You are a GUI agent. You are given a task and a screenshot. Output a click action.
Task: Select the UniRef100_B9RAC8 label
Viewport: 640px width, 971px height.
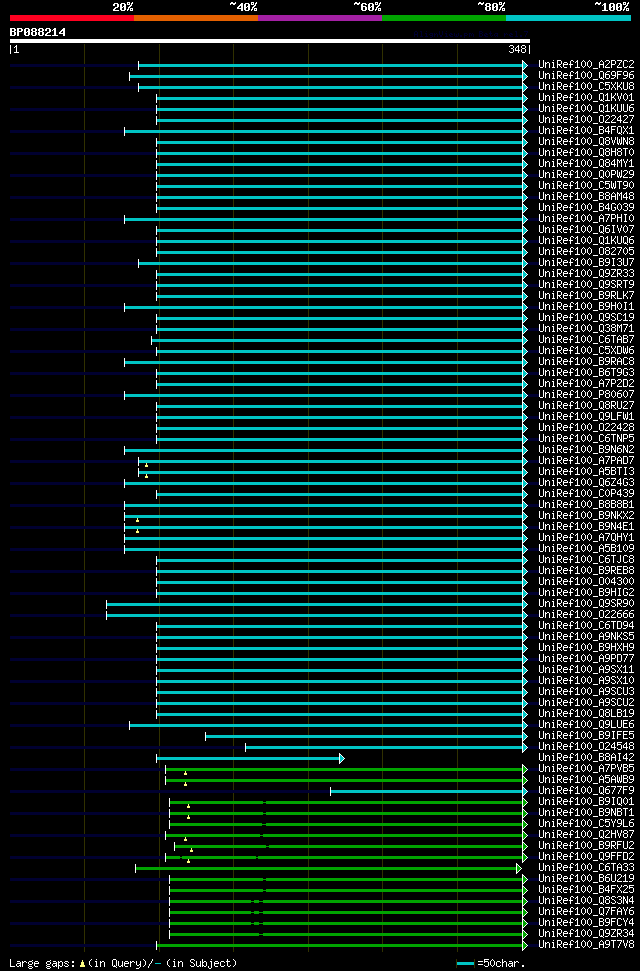(x=586, y=362)
